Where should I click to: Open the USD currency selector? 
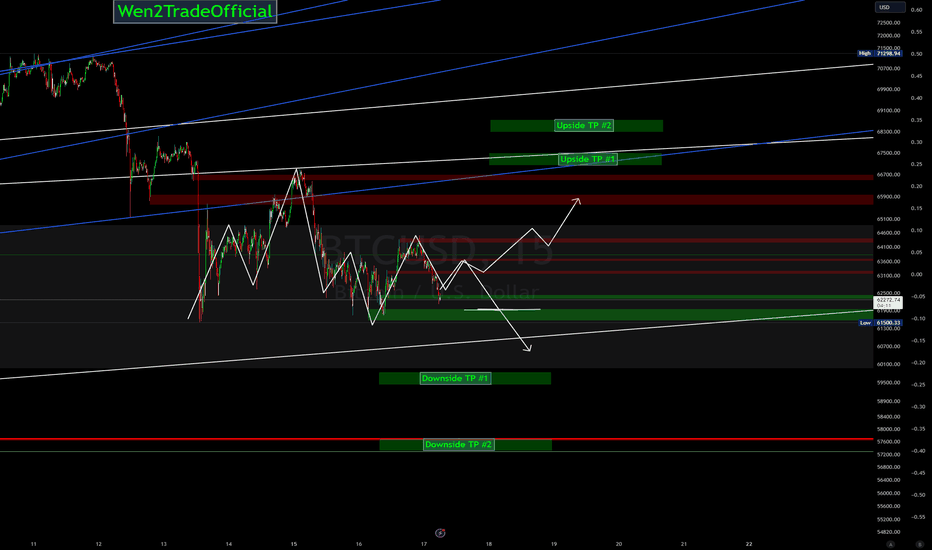[889, 7]
